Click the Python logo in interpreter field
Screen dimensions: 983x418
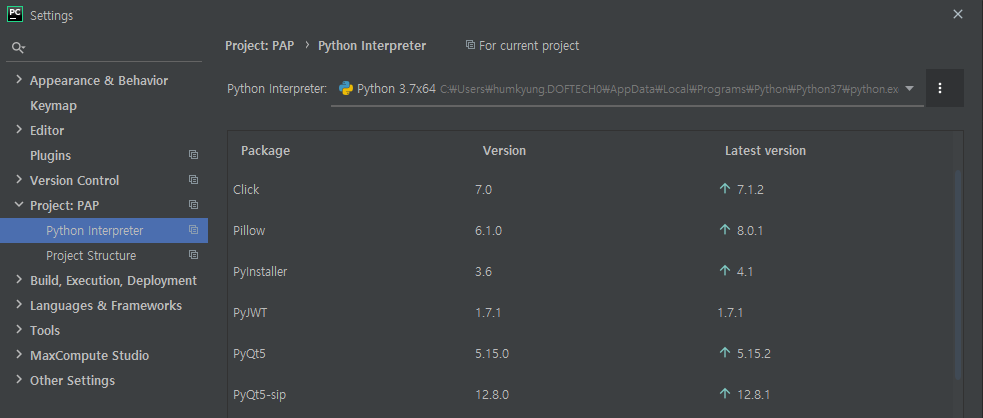pyautogui.click(x=345, y=89)
